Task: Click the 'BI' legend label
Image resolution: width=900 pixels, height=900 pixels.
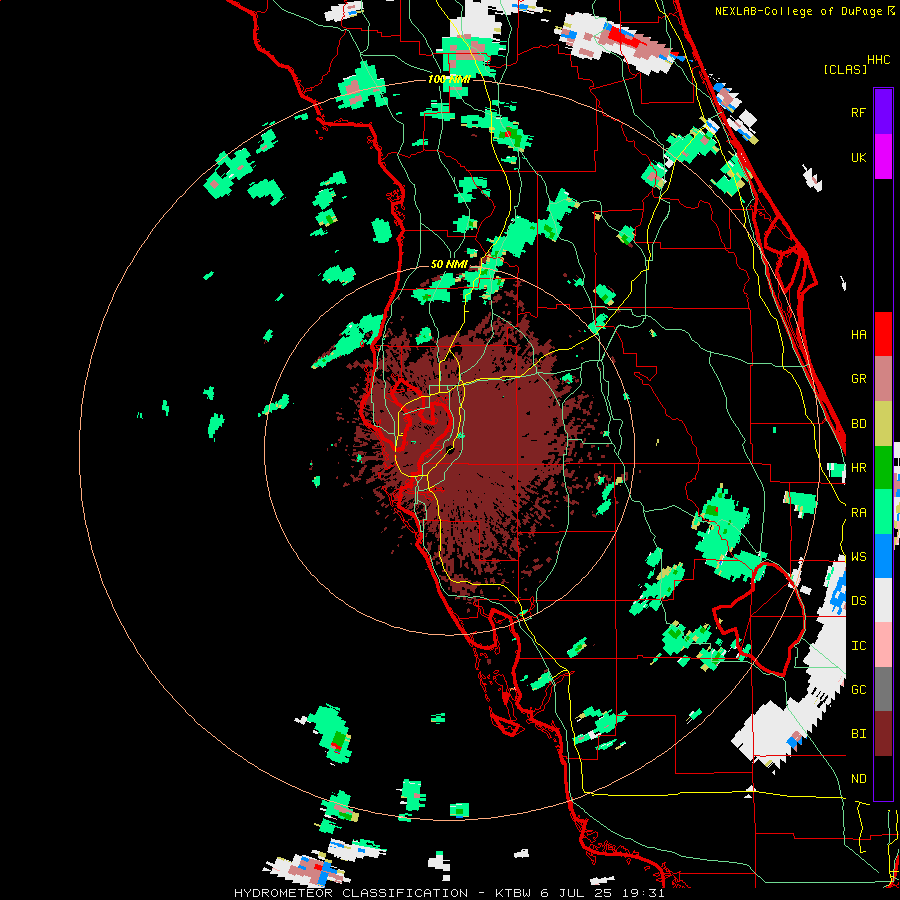Action: click(858, 734)
